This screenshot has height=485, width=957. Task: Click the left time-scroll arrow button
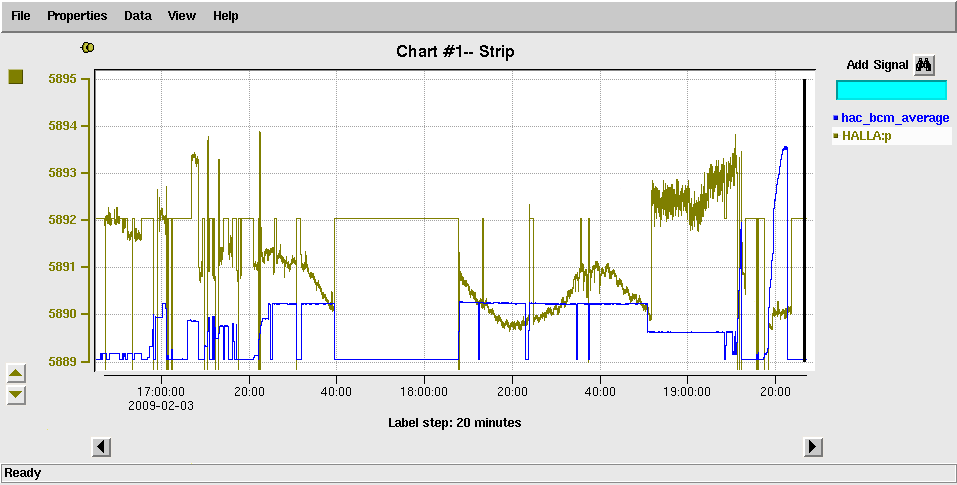click(x=101, y=447)
